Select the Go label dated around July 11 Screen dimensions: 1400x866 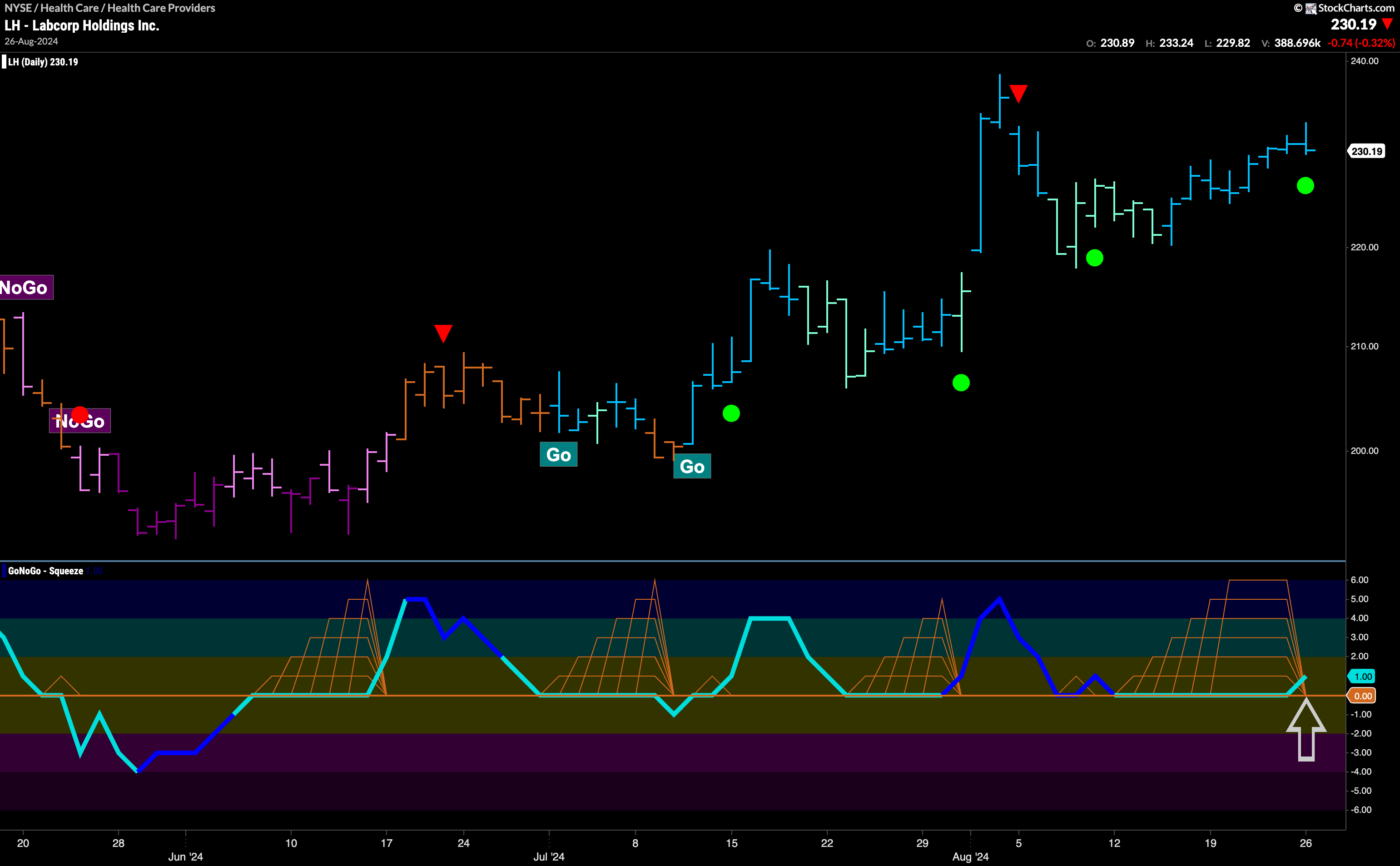(x=692, y=466)
